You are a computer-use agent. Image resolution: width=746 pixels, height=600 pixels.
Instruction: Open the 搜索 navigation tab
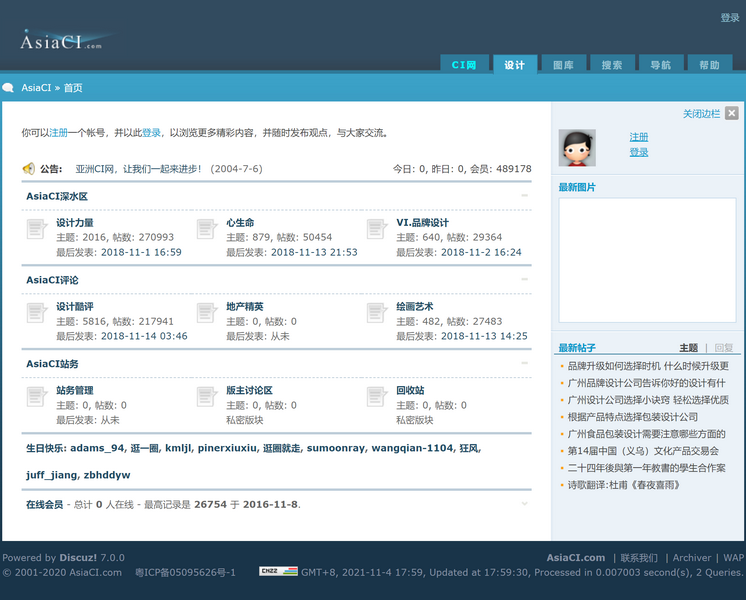(x=611, y=65)
